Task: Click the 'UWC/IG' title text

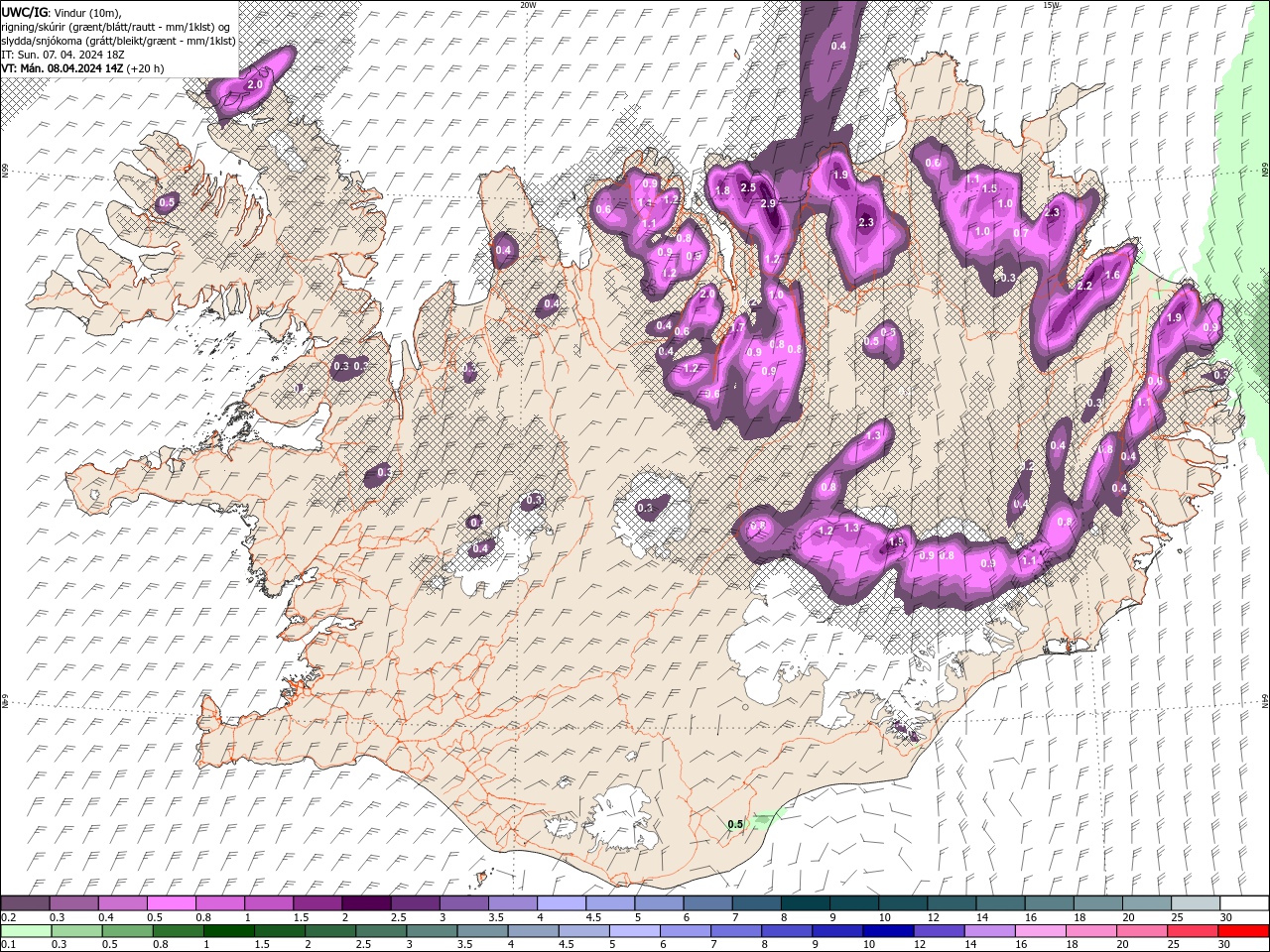Action: [25, 12]
